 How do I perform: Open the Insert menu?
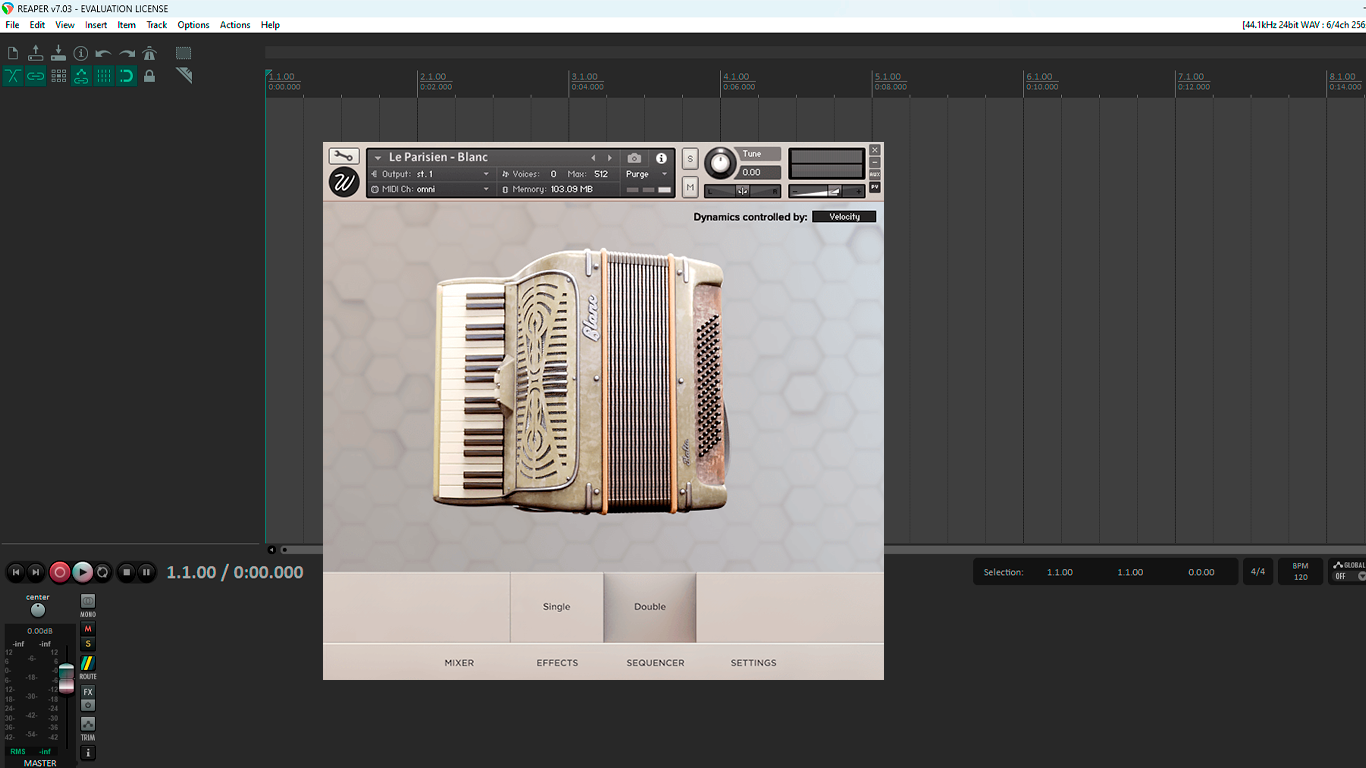coord(96,25)
